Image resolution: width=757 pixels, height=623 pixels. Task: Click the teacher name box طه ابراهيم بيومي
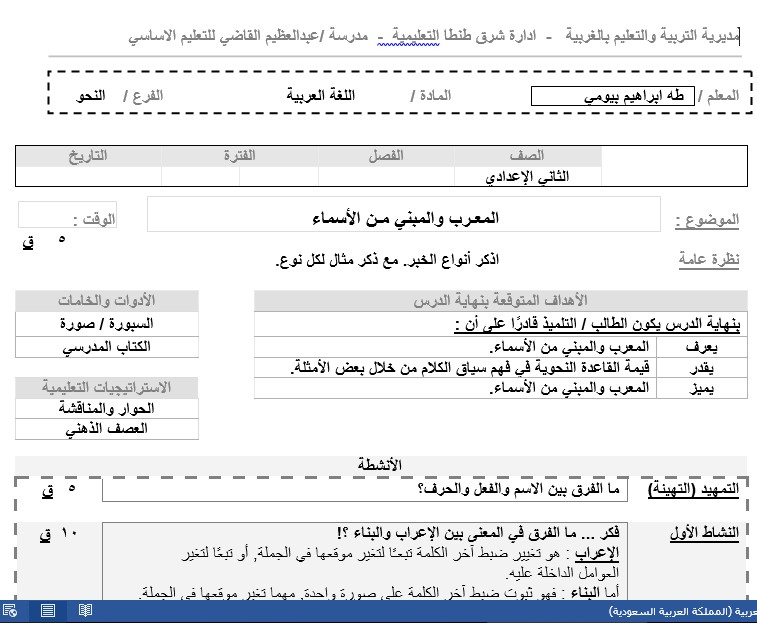pos(613,96)
